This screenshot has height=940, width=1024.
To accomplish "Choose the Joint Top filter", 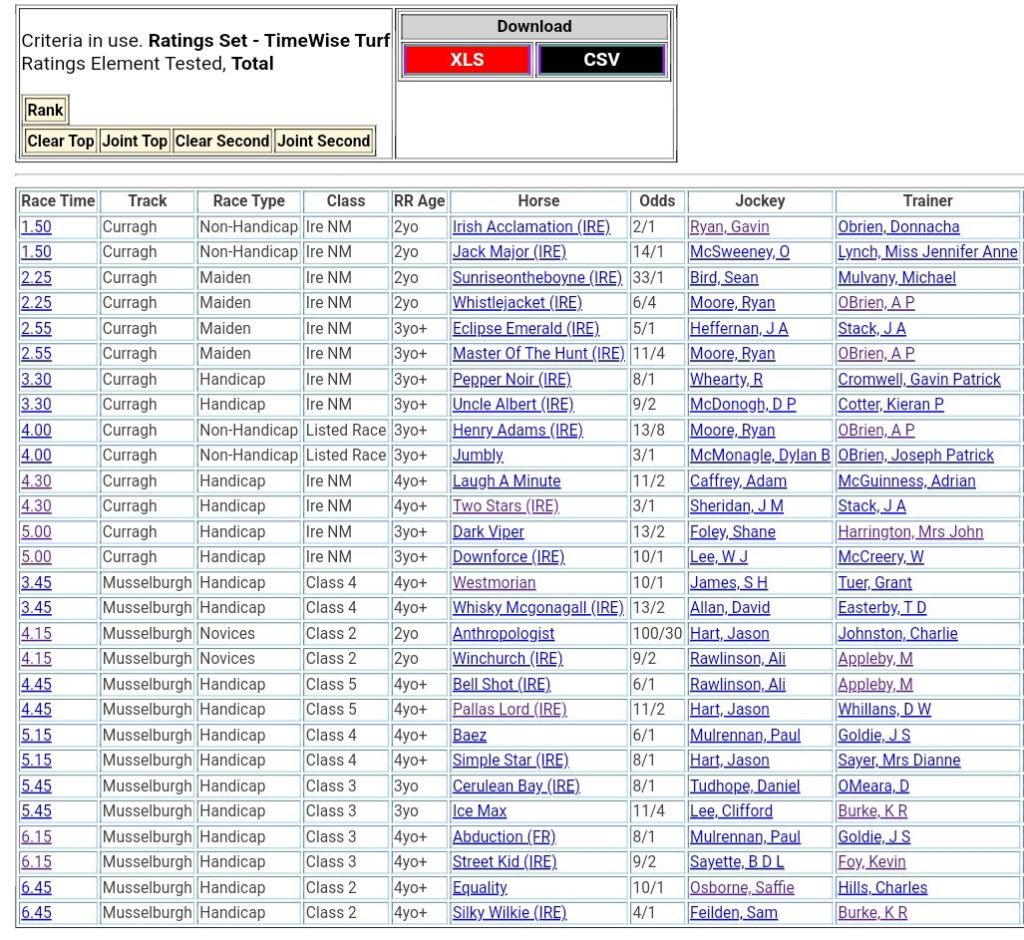I will pos(135,141).
